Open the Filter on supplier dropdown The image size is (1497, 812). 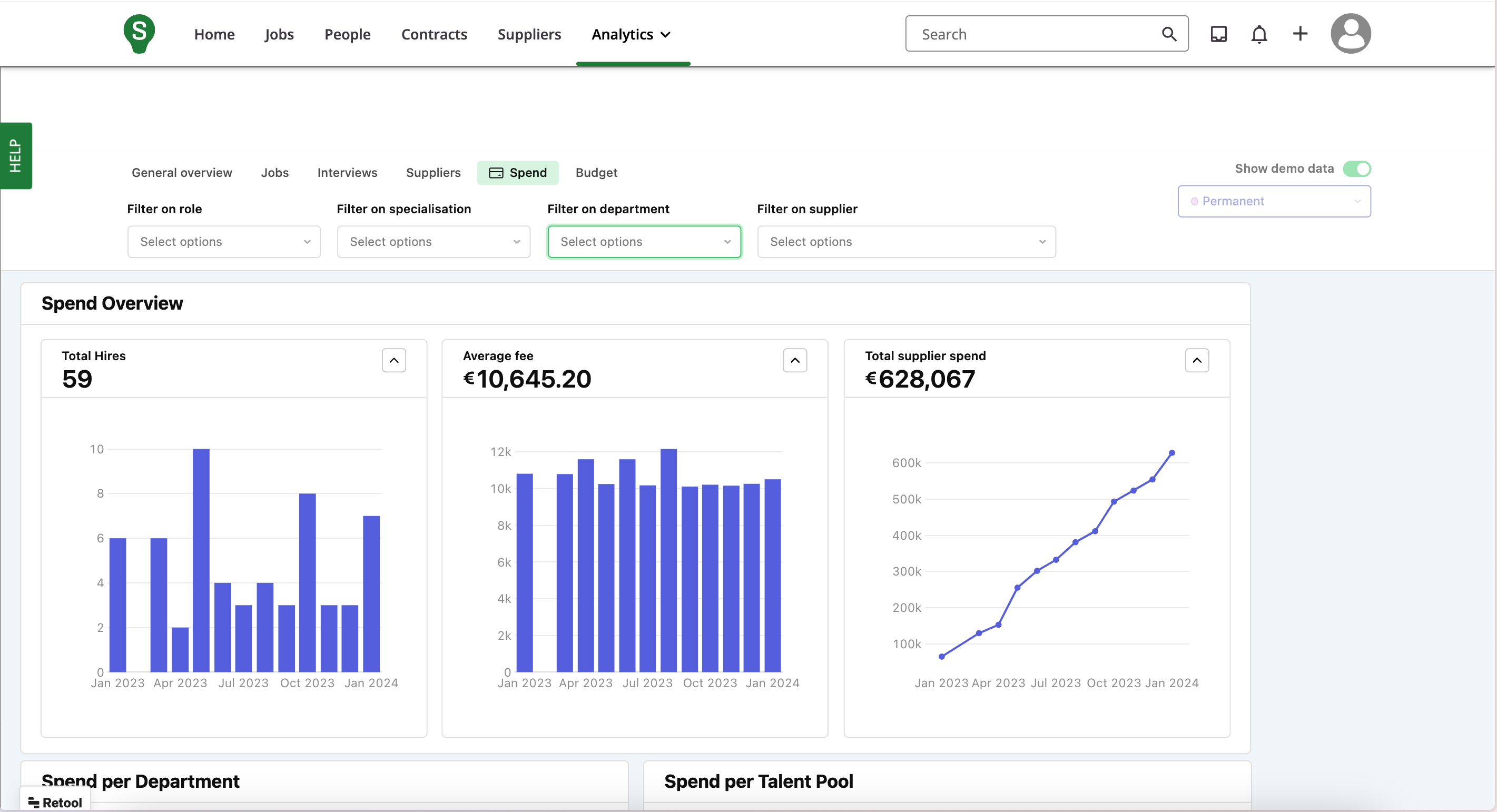(905, 242)
